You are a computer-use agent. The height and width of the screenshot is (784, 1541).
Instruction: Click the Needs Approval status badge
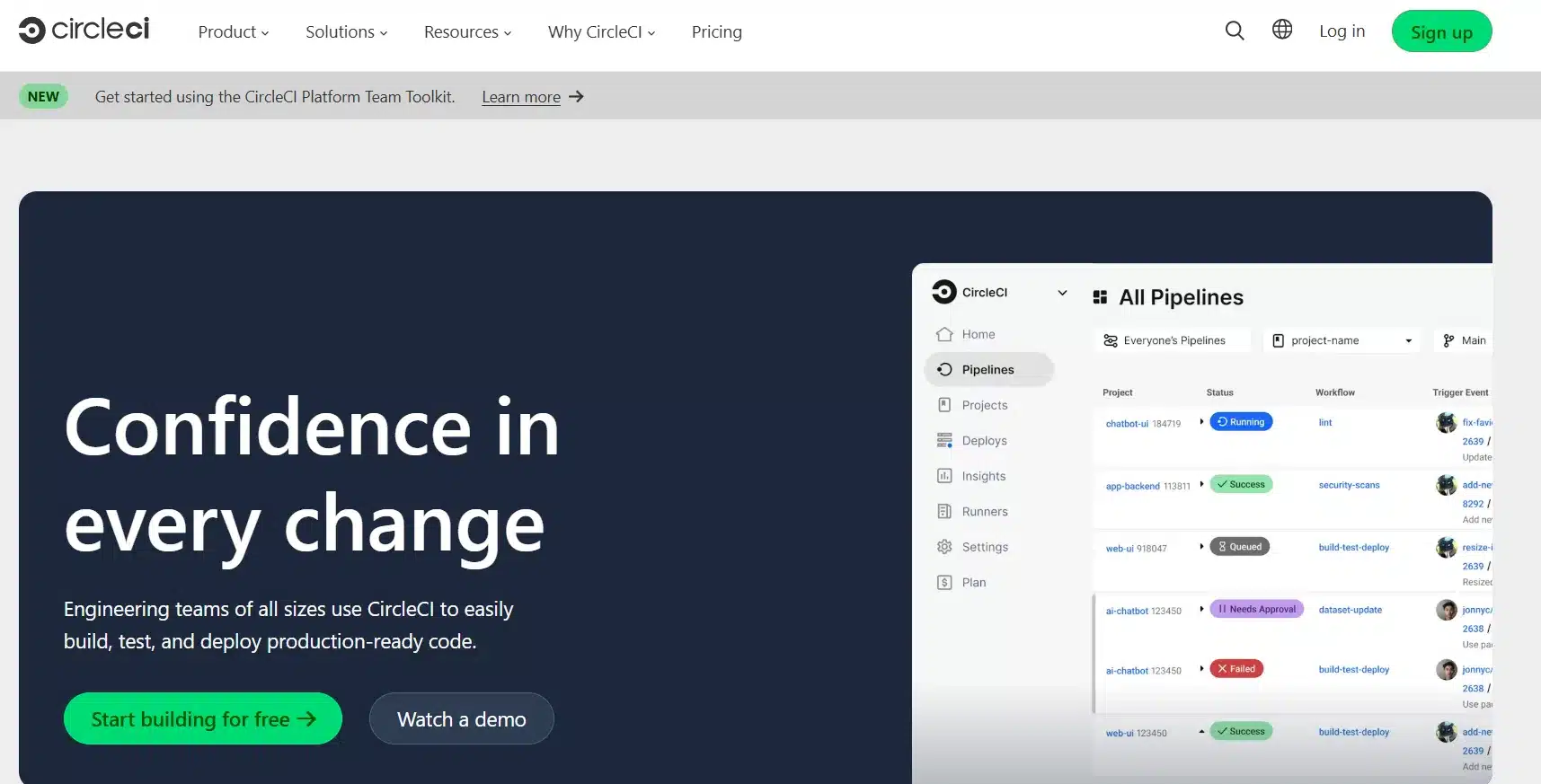click(x=1256, y=609)
